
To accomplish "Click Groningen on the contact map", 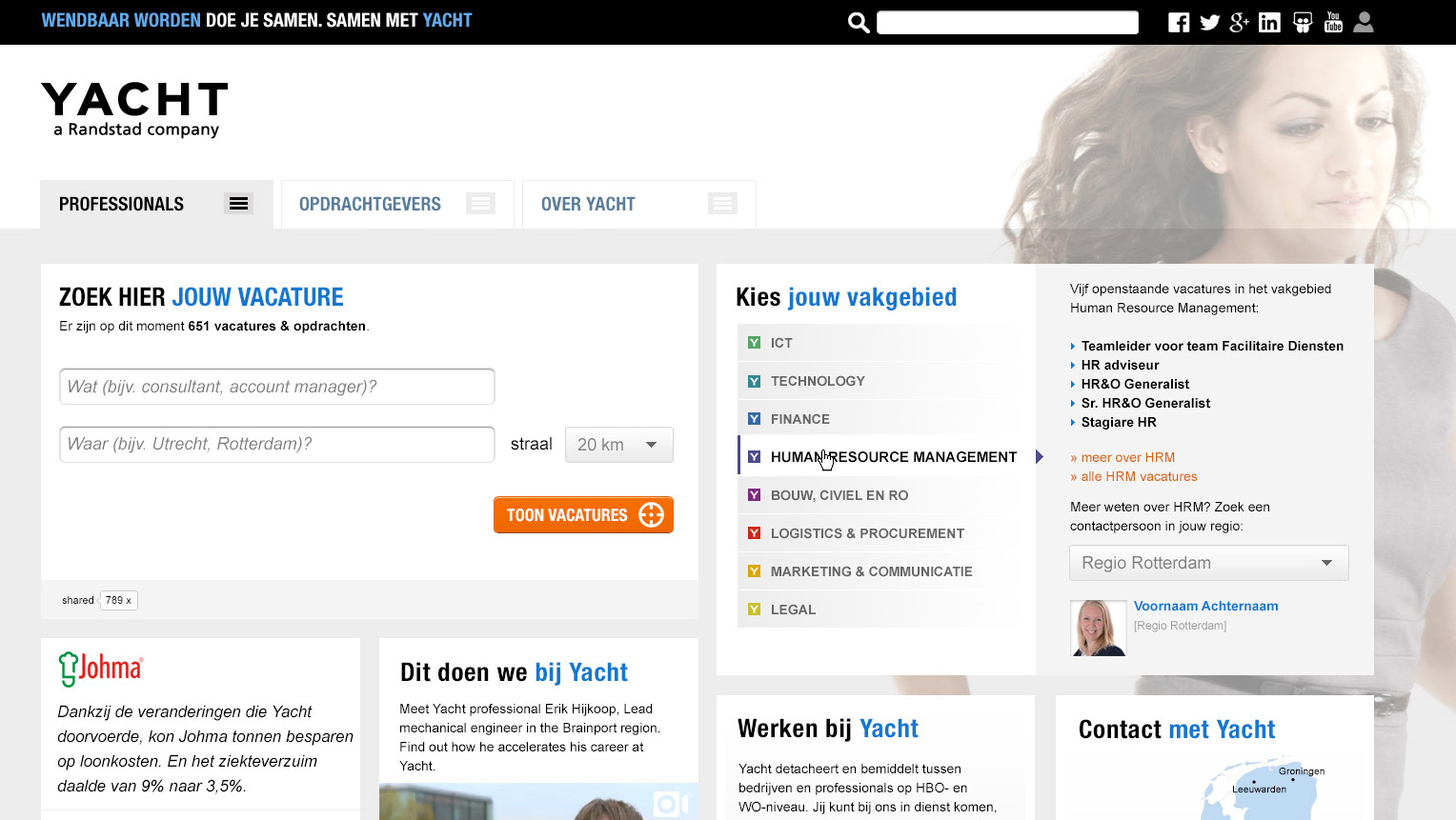I will [x=1301, y=771].
